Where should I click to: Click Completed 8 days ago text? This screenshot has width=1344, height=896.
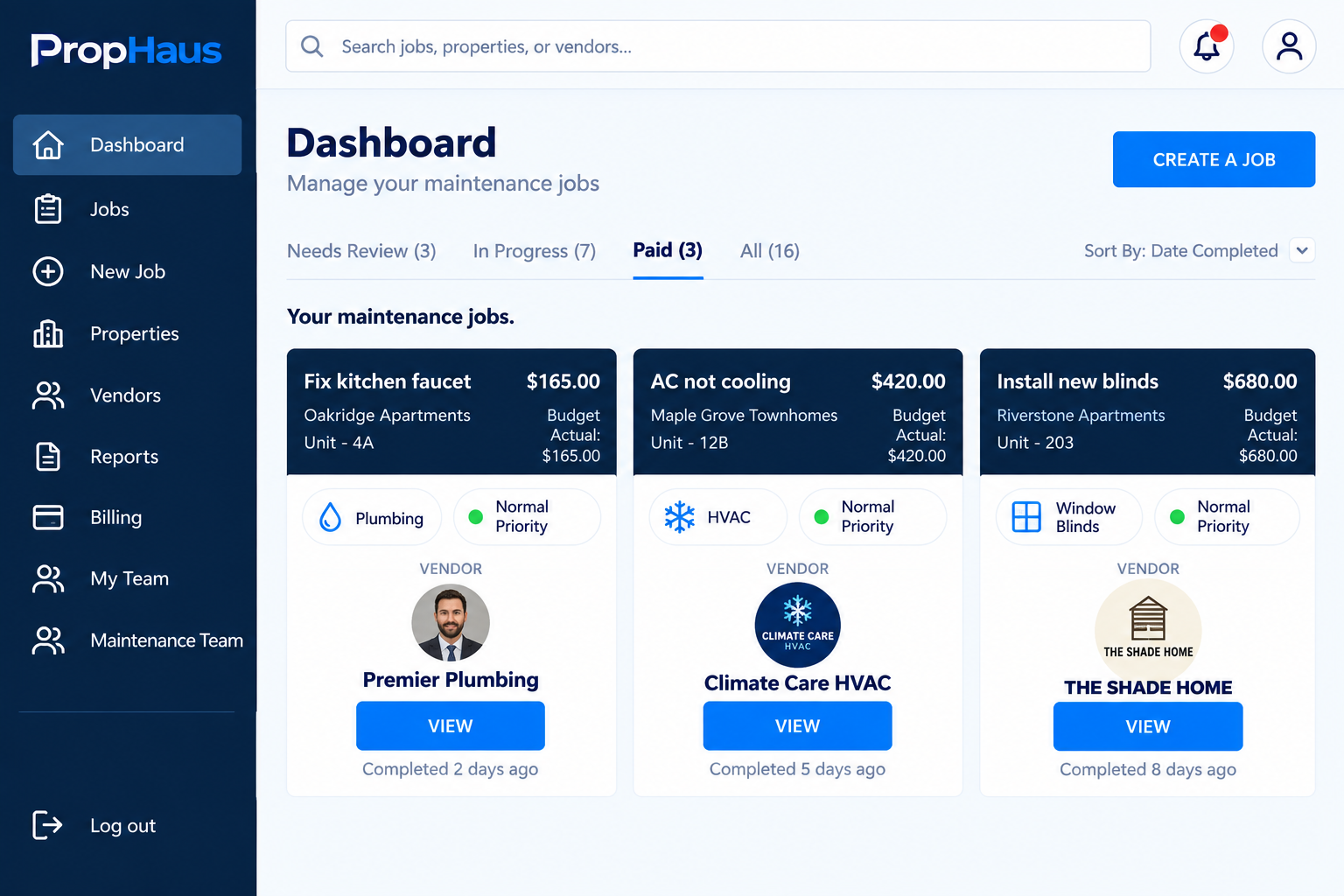(x=1148, y=770)
